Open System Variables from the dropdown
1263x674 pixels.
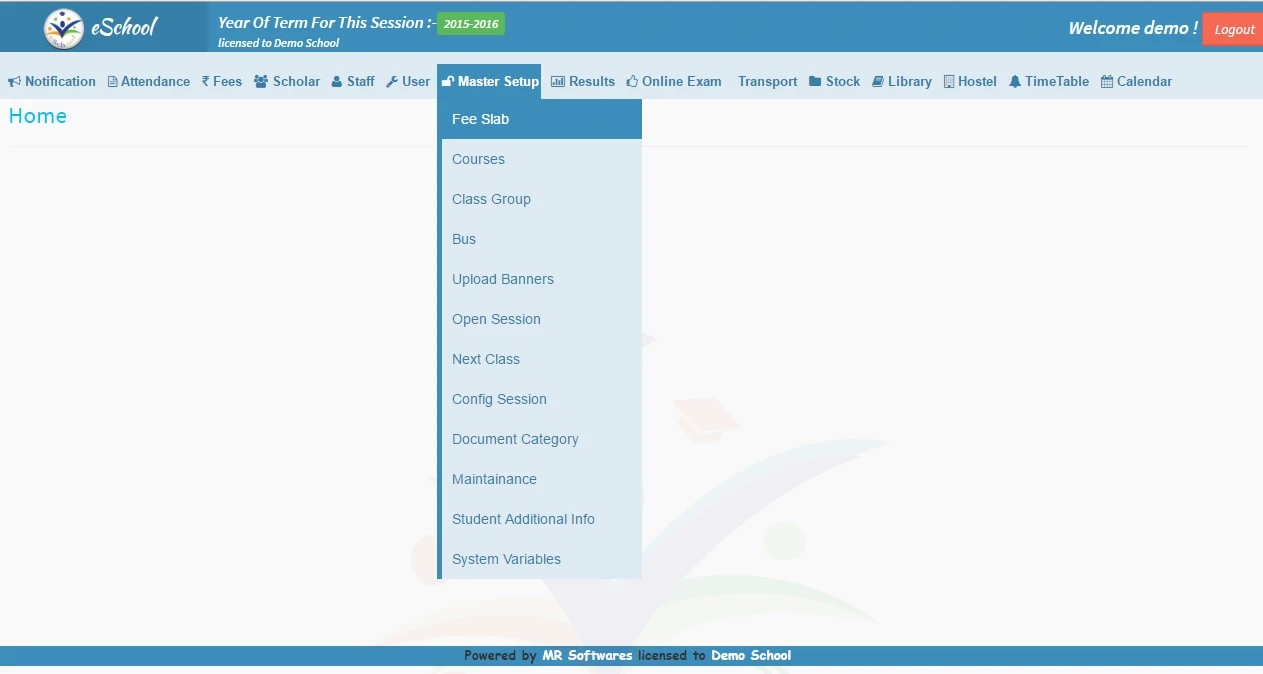pyautogui.click(x=506, y=559)
